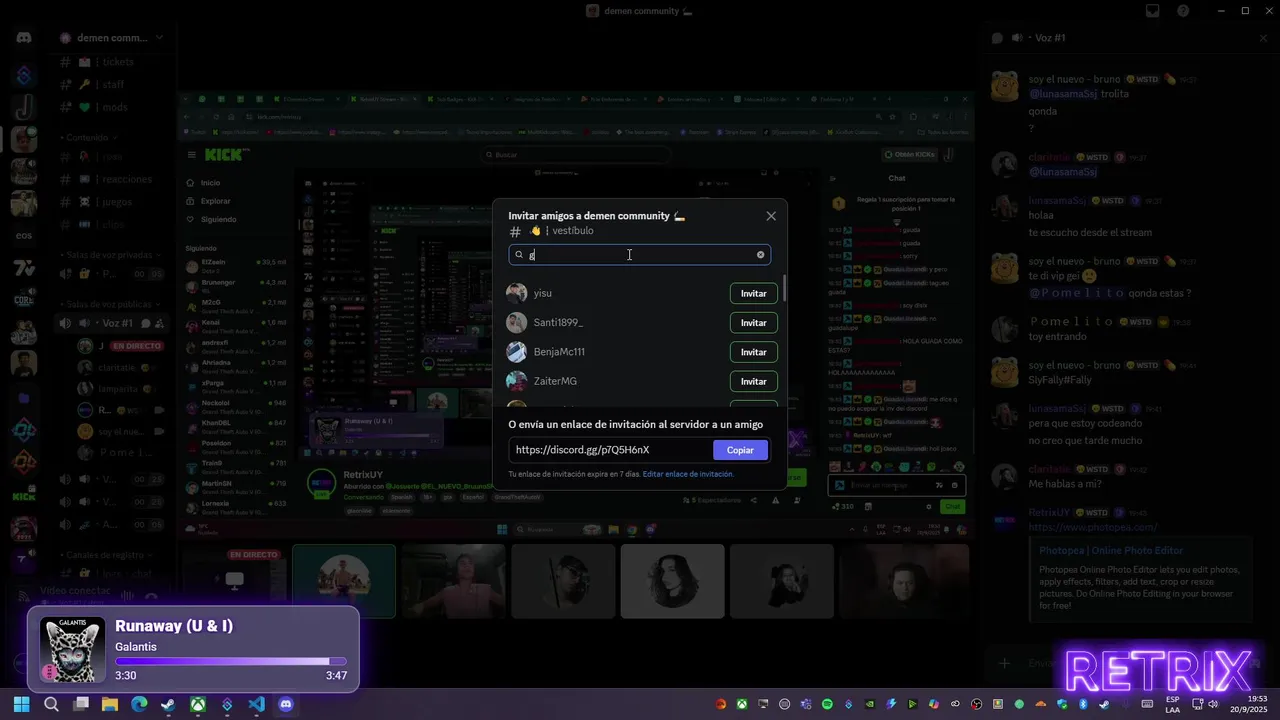Open the juegos text channel

(113, 202)
